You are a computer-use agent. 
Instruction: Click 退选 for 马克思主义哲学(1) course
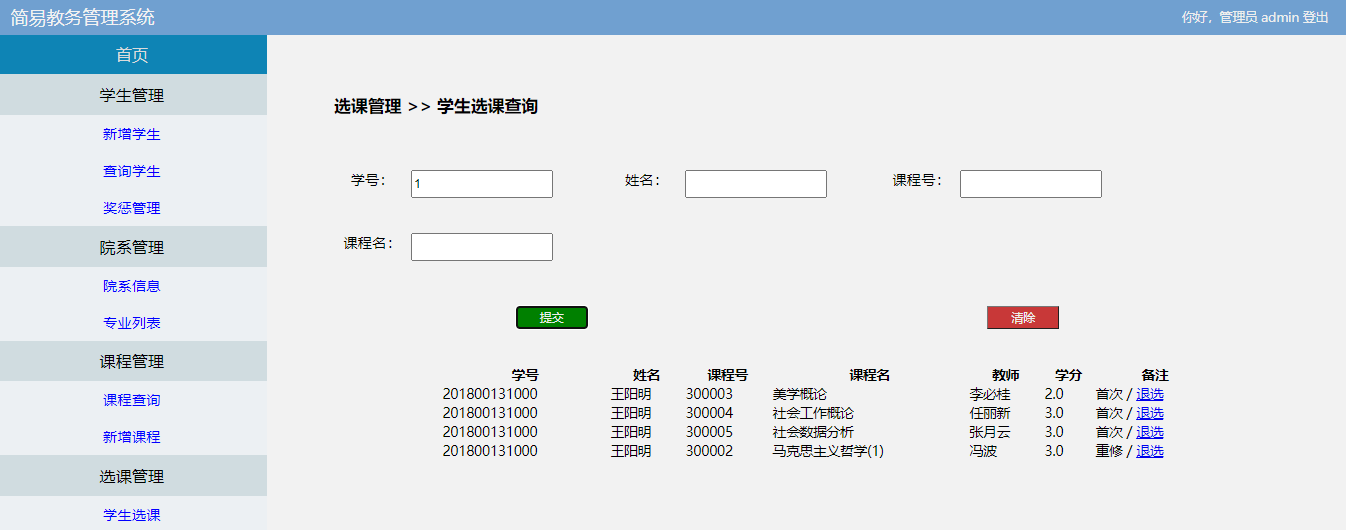(1150, 451)
